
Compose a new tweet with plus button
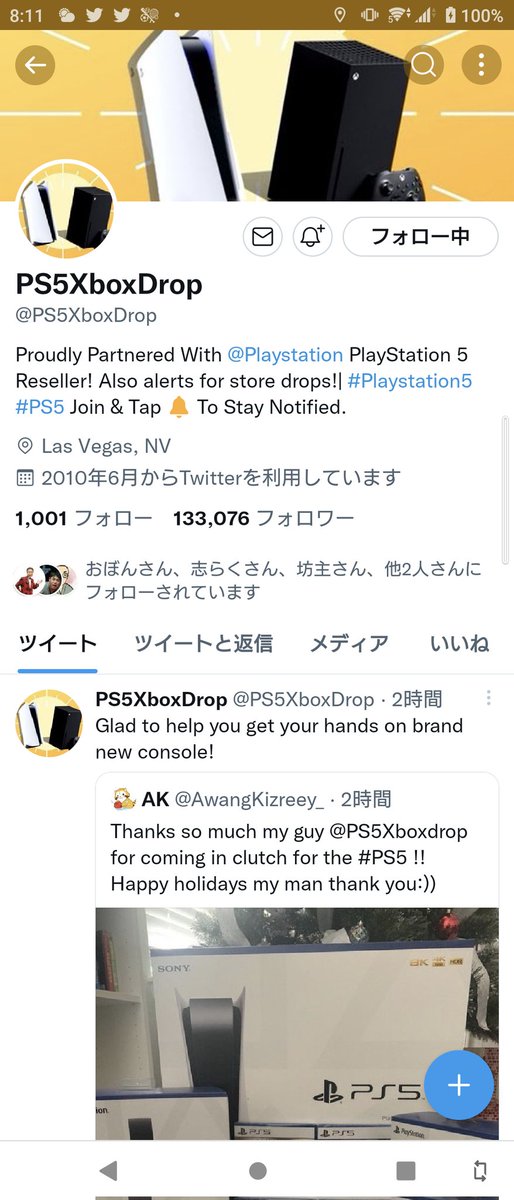[459, 1085]
